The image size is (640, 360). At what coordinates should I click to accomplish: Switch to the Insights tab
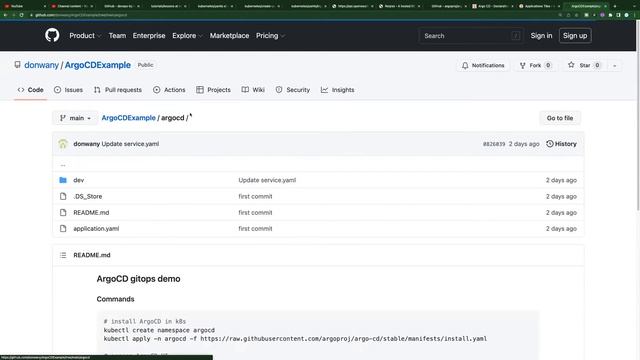(x=338, y=90)
